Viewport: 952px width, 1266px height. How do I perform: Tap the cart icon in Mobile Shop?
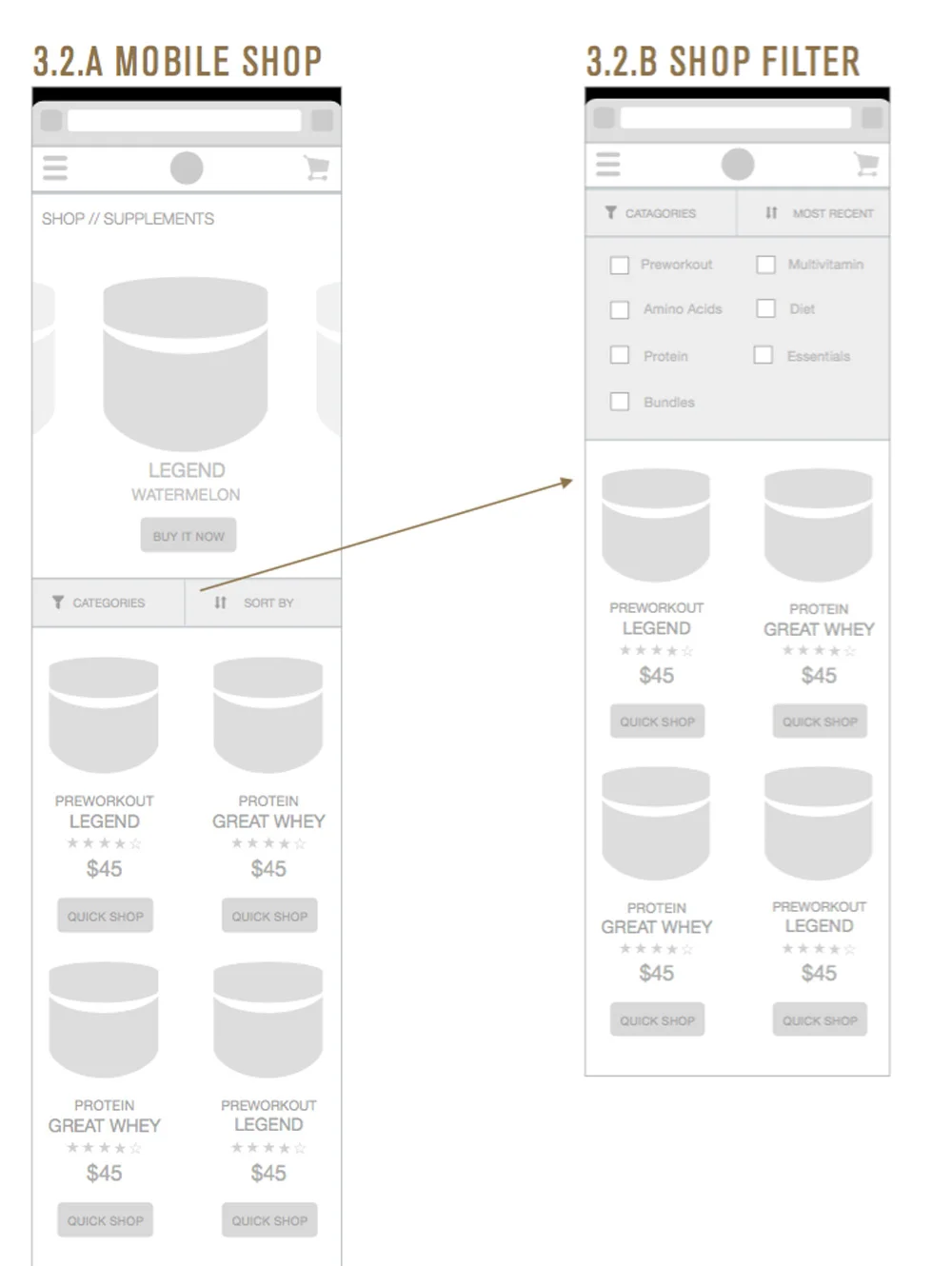317,168
